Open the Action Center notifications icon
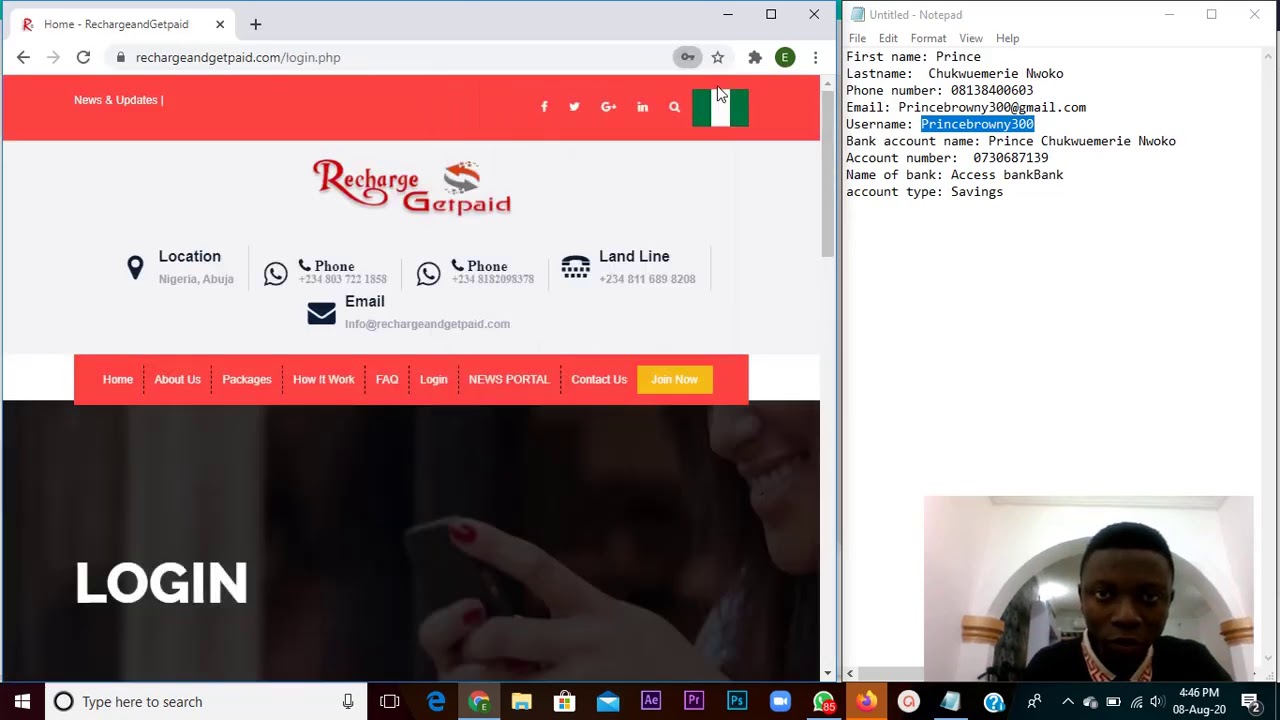Image resolution: width=1280 pixels, height=720 pixels. click(1250, 701)
